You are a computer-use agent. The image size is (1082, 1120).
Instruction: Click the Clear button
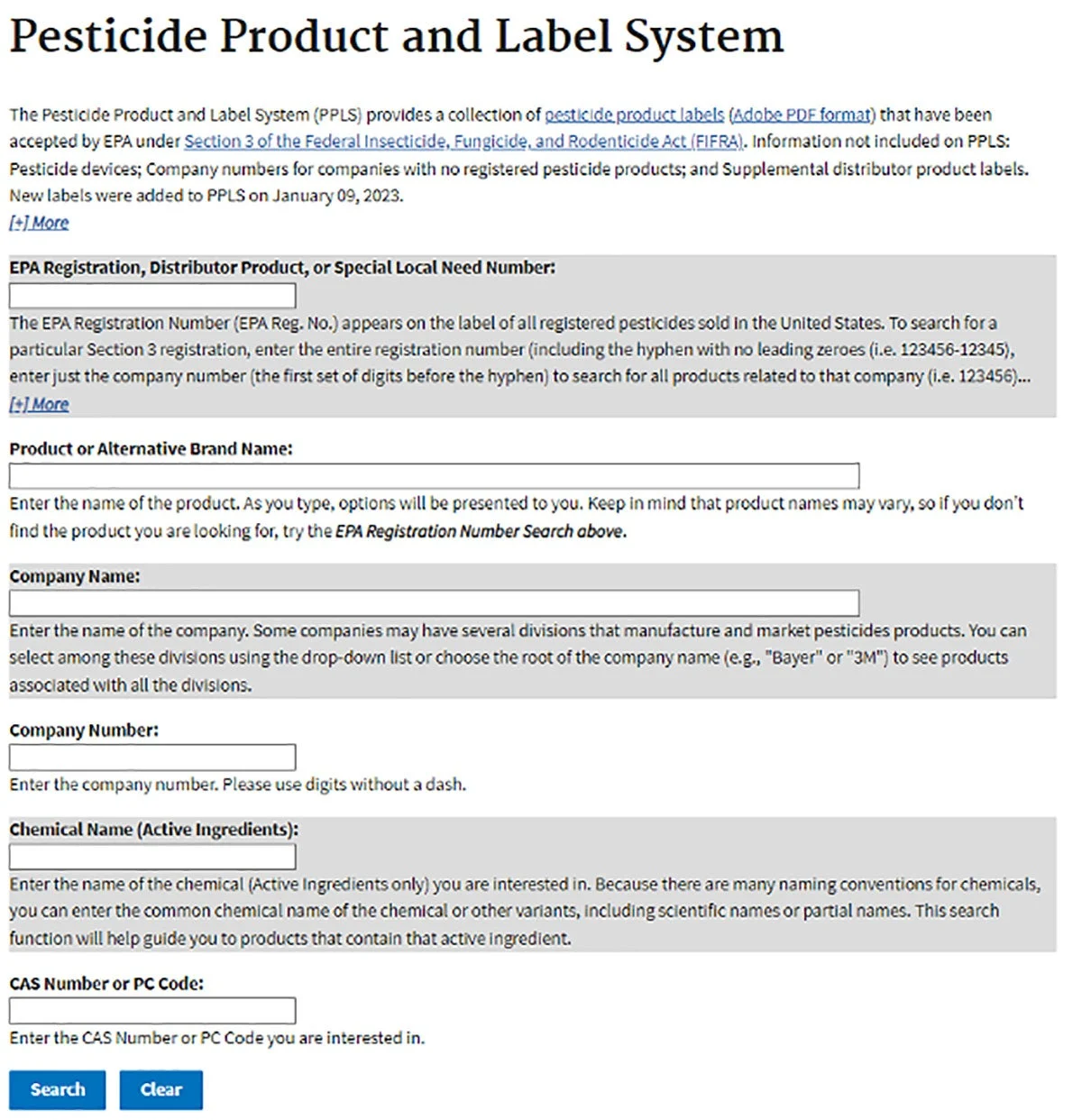coord(161,1089)
